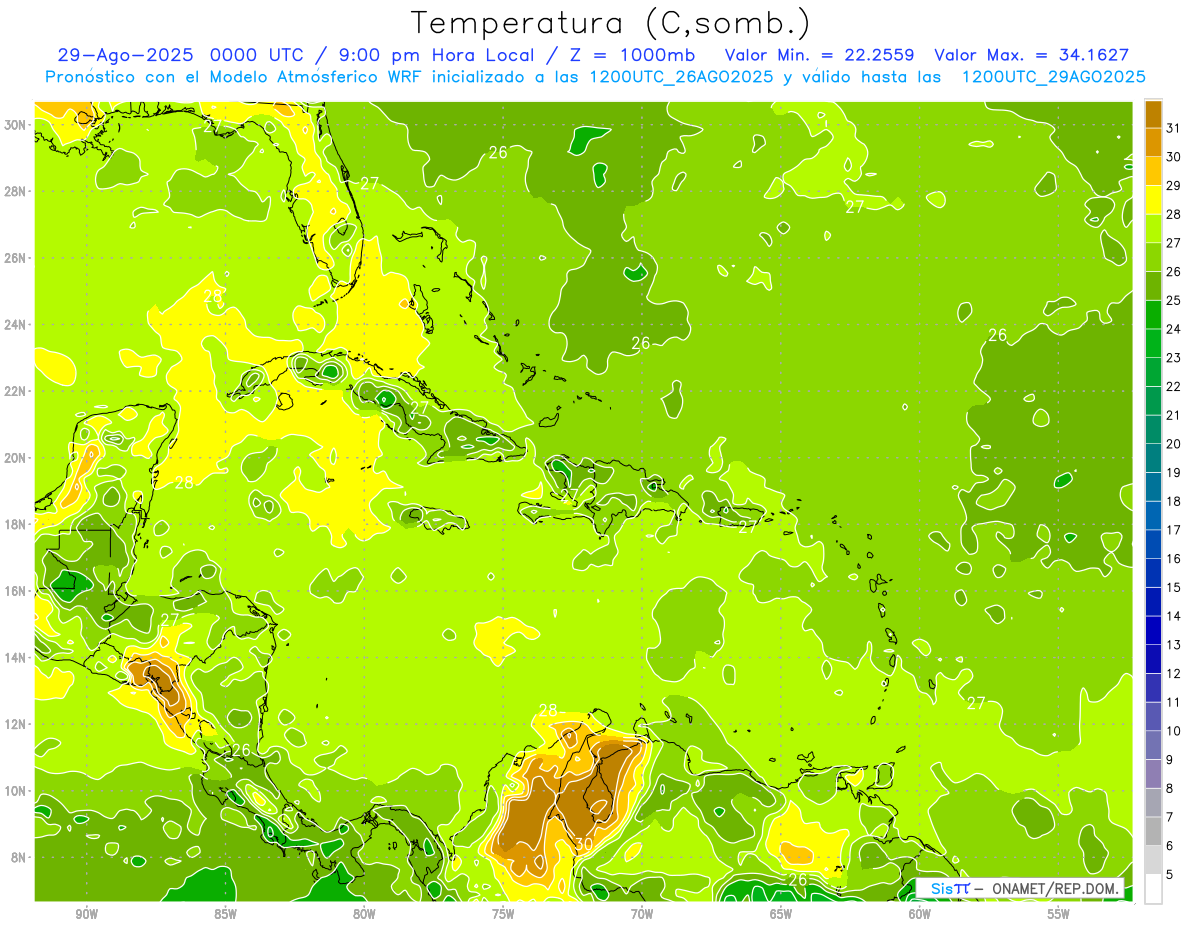Image resolution: width=1200 pixels, height=927 pixels.
Task: Click gray legend swatch between 7 and 8
Action: (1153, 802)
